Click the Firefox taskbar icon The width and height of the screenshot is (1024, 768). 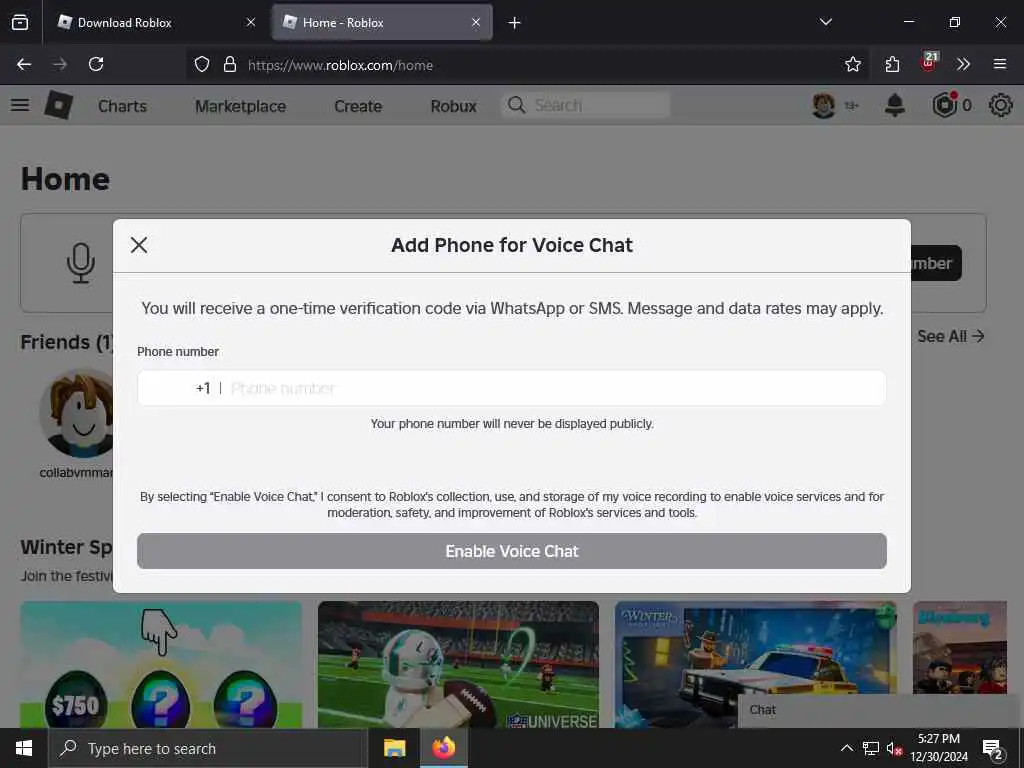443,748
